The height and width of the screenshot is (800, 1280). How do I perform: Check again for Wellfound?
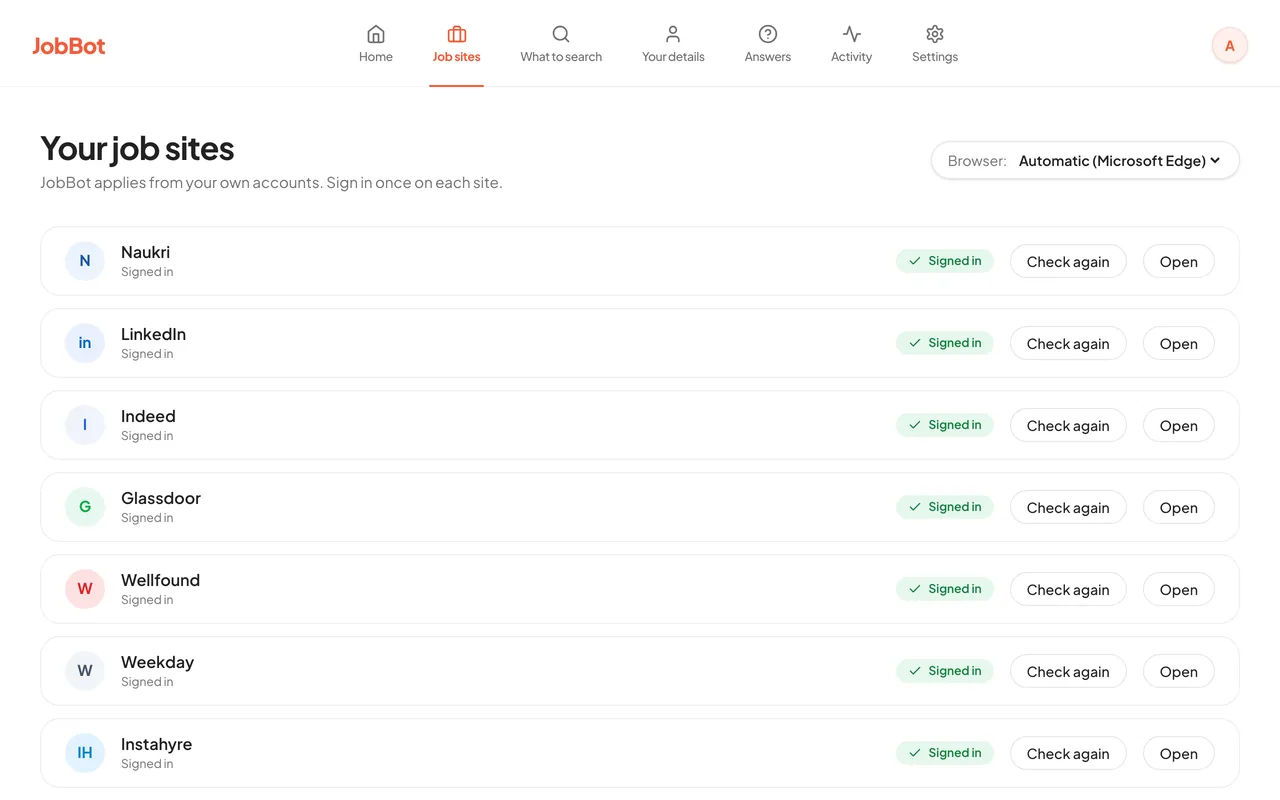click(x=1068, y=589)
